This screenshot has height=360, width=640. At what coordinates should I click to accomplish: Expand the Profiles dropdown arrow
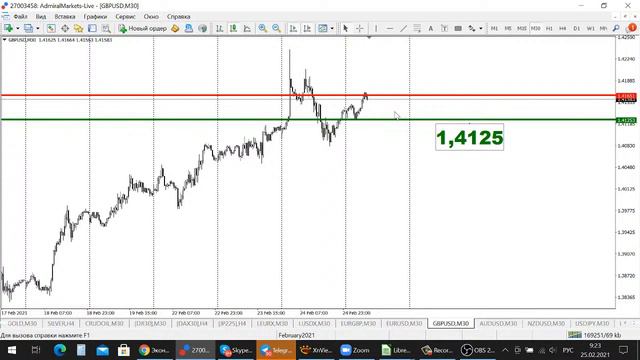(38, 28)
